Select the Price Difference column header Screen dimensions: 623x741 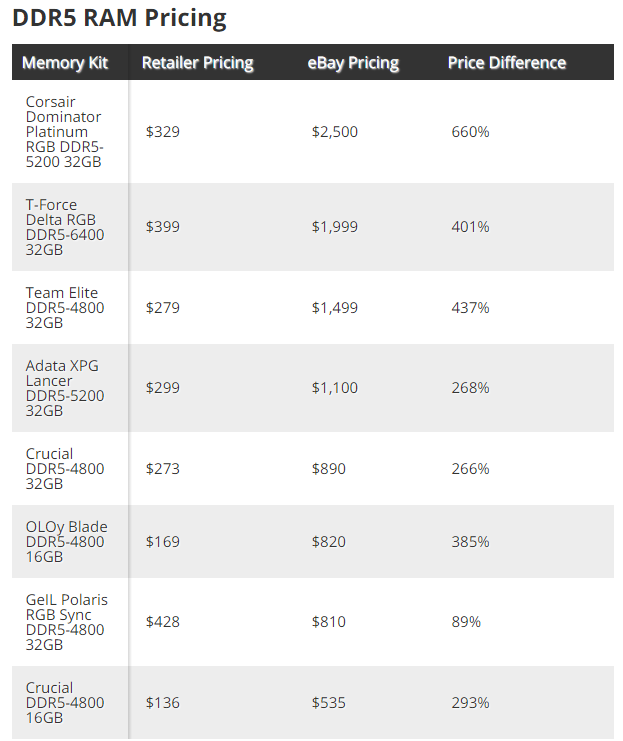point(506,63)
